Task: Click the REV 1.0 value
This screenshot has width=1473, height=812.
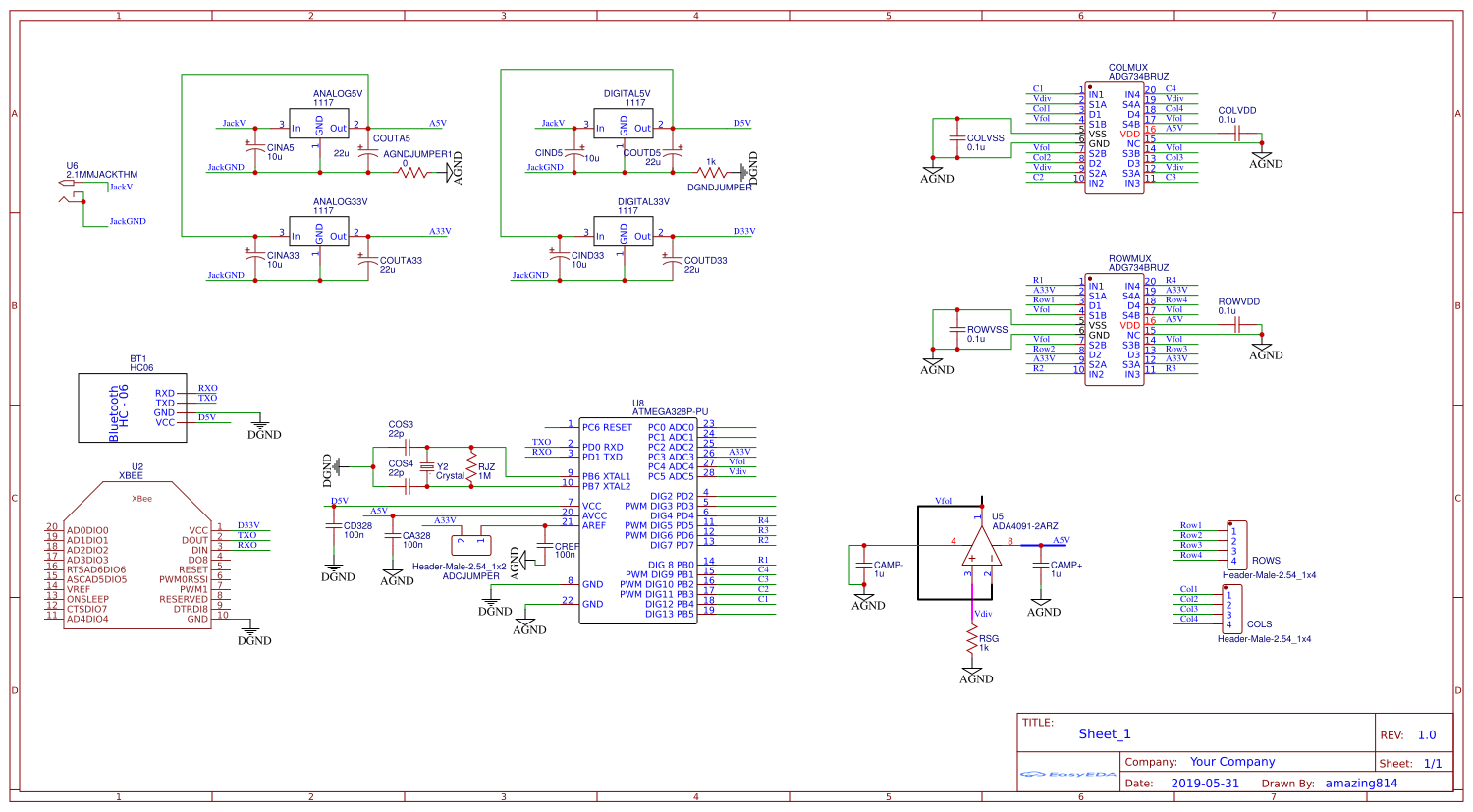Action: (x=1426, y=735)
